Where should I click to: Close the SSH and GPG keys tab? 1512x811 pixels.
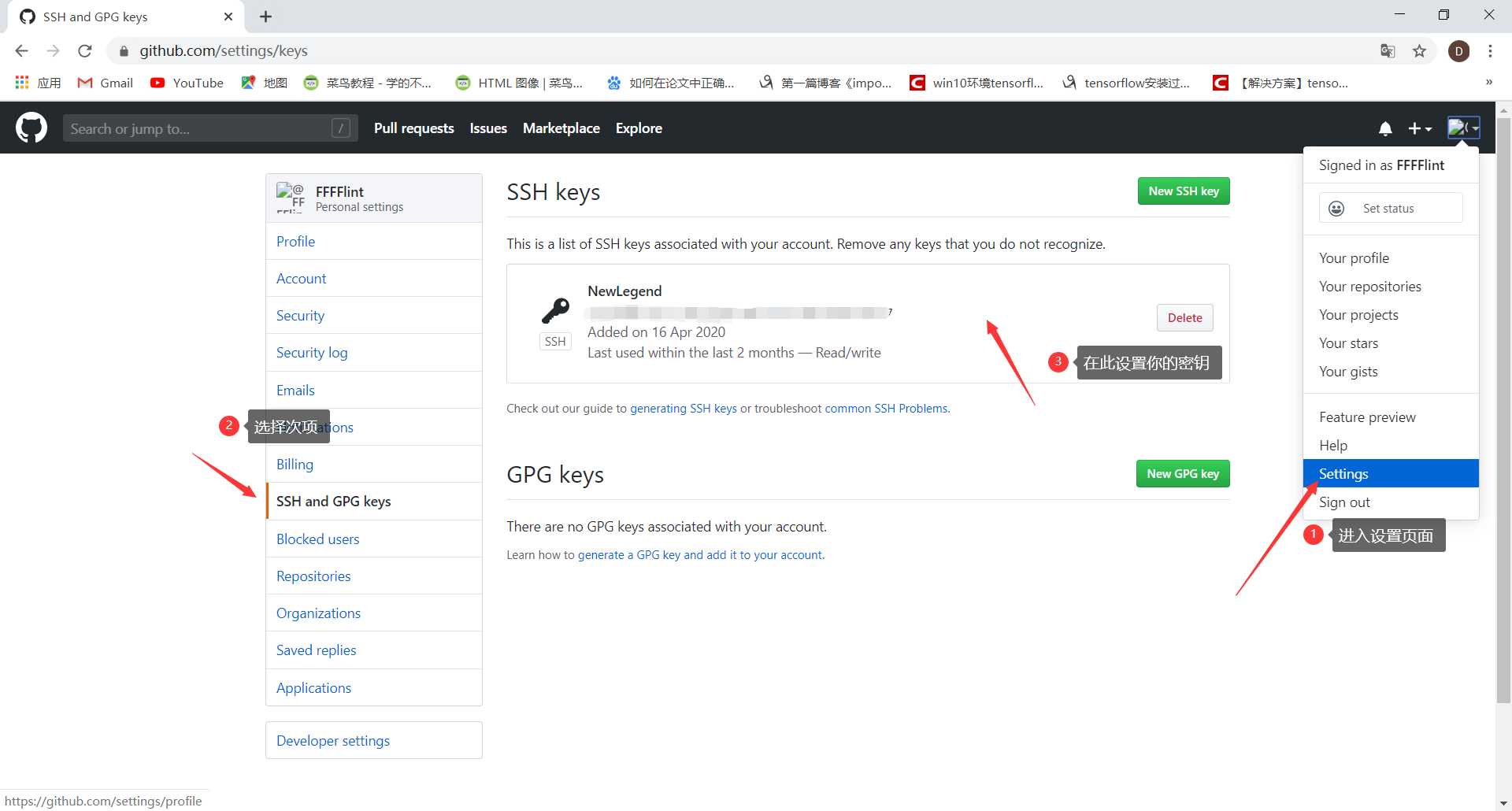pyautogui.click(x=228, y=17)
